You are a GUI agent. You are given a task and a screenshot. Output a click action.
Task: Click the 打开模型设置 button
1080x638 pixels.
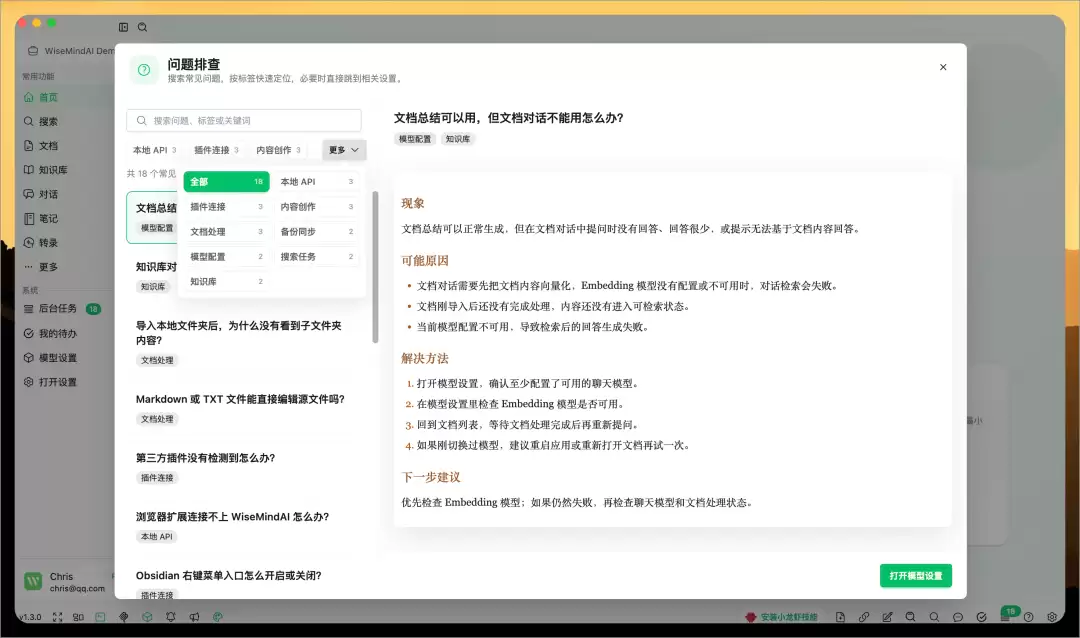tap(915, 576)
